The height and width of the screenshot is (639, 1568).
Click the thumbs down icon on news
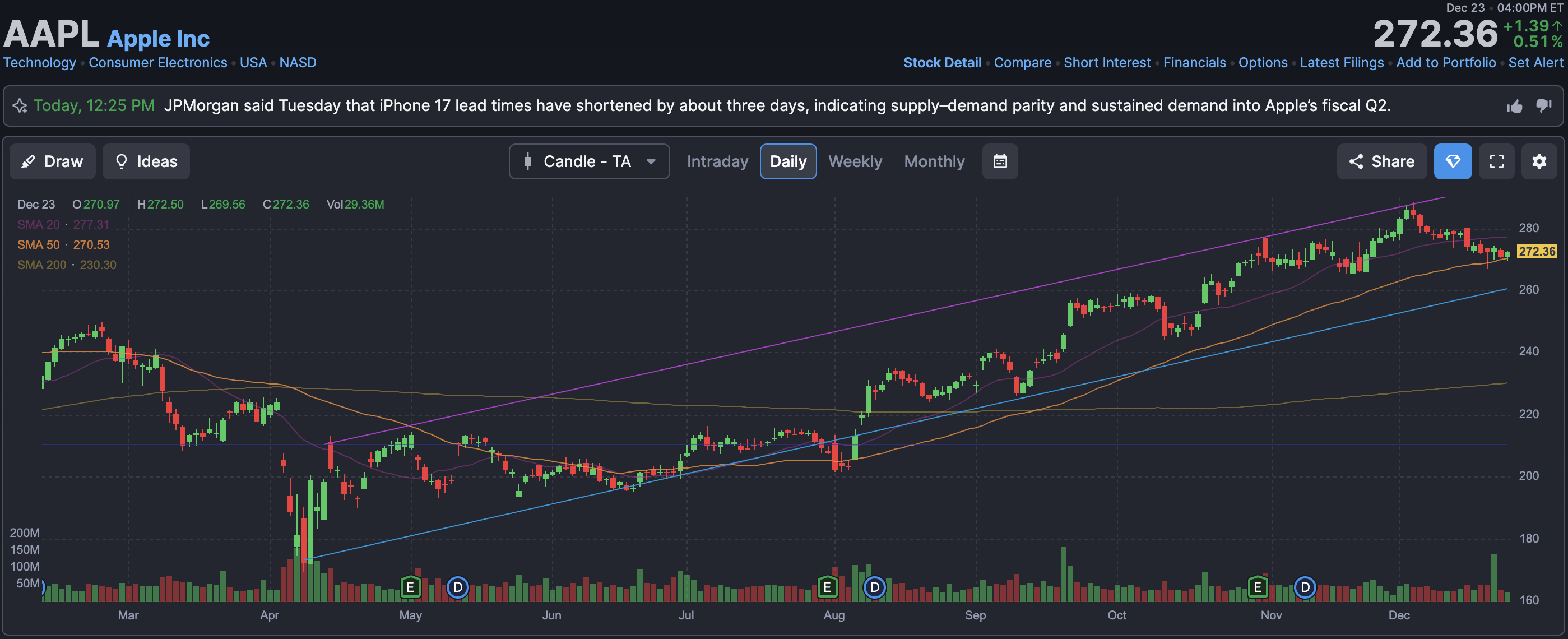point(1544,106)
